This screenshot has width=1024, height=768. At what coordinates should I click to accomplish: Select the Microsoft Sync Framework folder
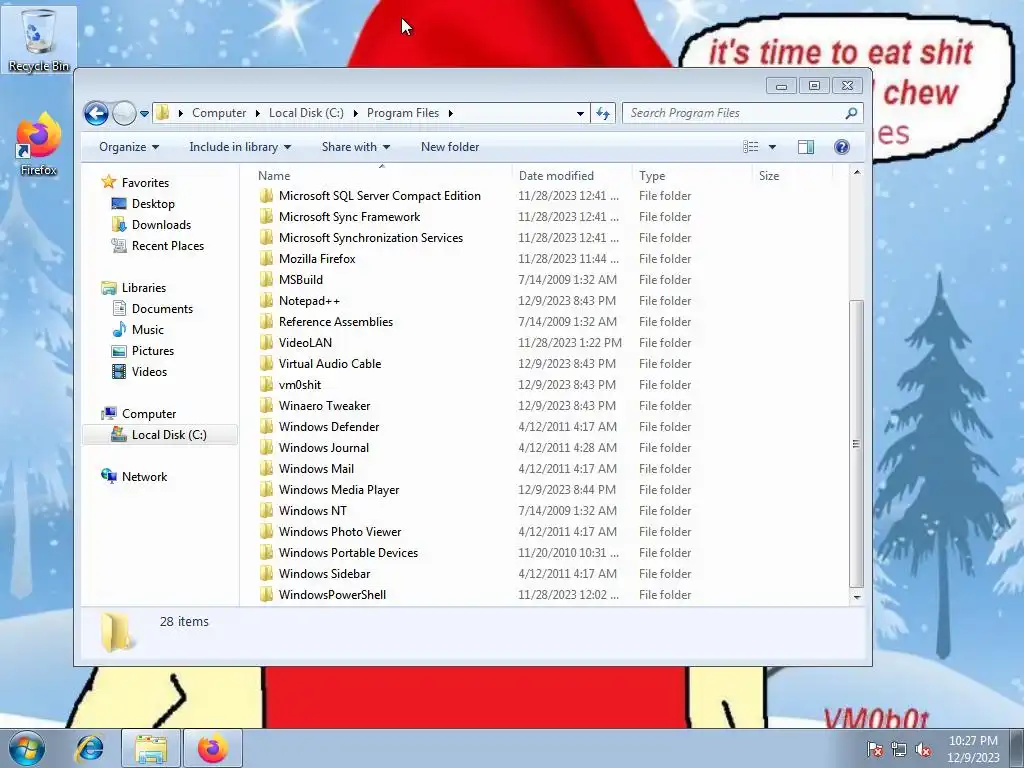click(349, 217)
